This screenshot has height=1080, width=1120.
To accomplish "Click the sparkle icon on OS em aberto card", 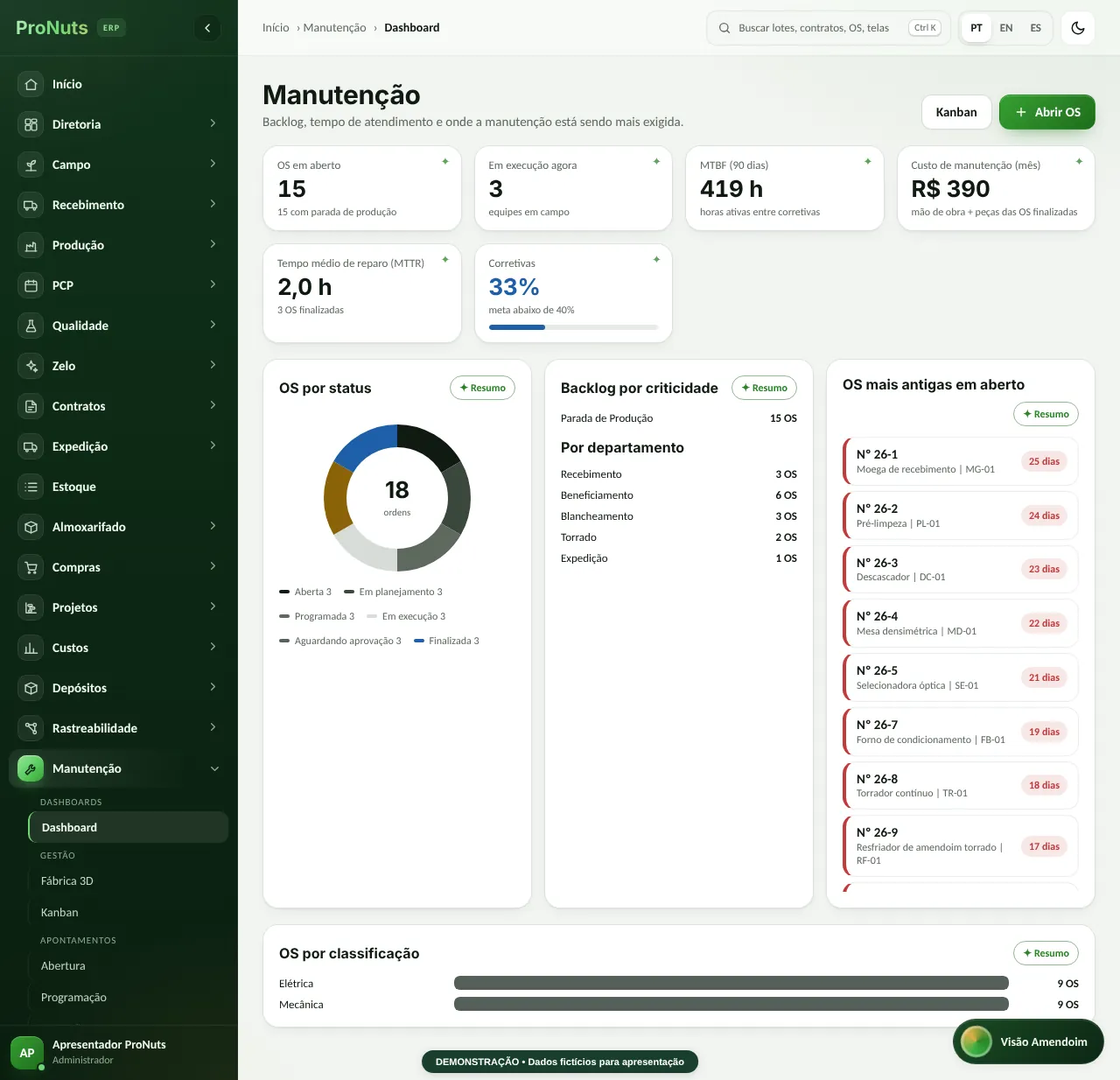I will [x=445, y=161].
